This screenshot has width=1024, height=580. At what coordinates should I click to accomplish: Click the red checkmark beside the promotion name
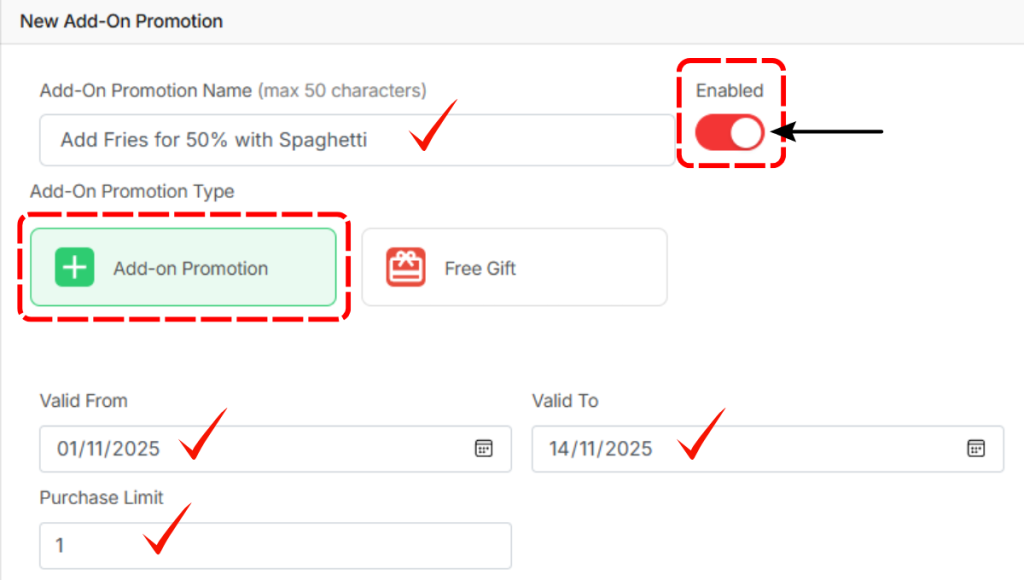click(433, 127)
